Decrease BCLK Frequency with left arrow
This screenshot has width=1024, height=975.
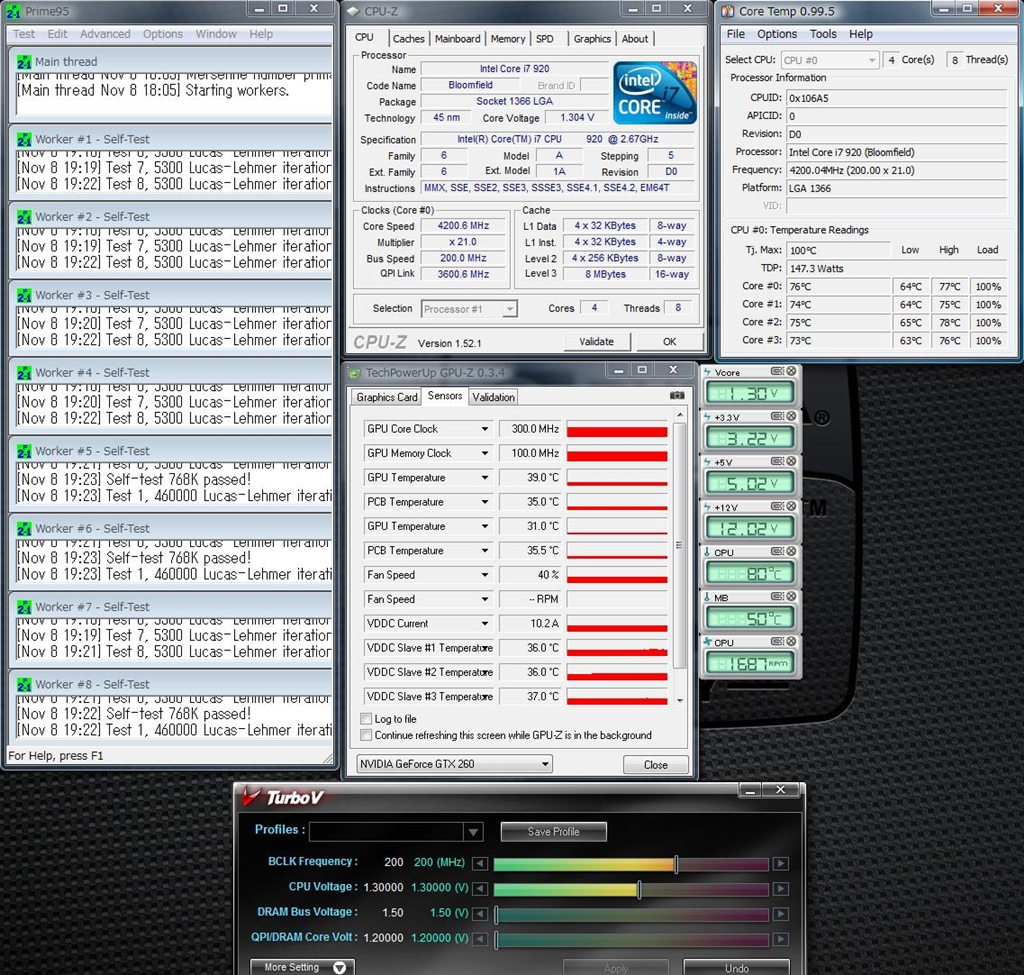(x=480, y=863)
